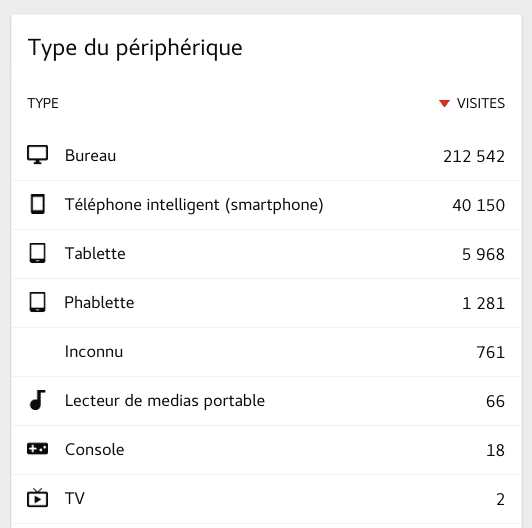Screen dimensions: 532x528
Task: Click the tablet icon next to Tablette
Action: pos(37,253)
